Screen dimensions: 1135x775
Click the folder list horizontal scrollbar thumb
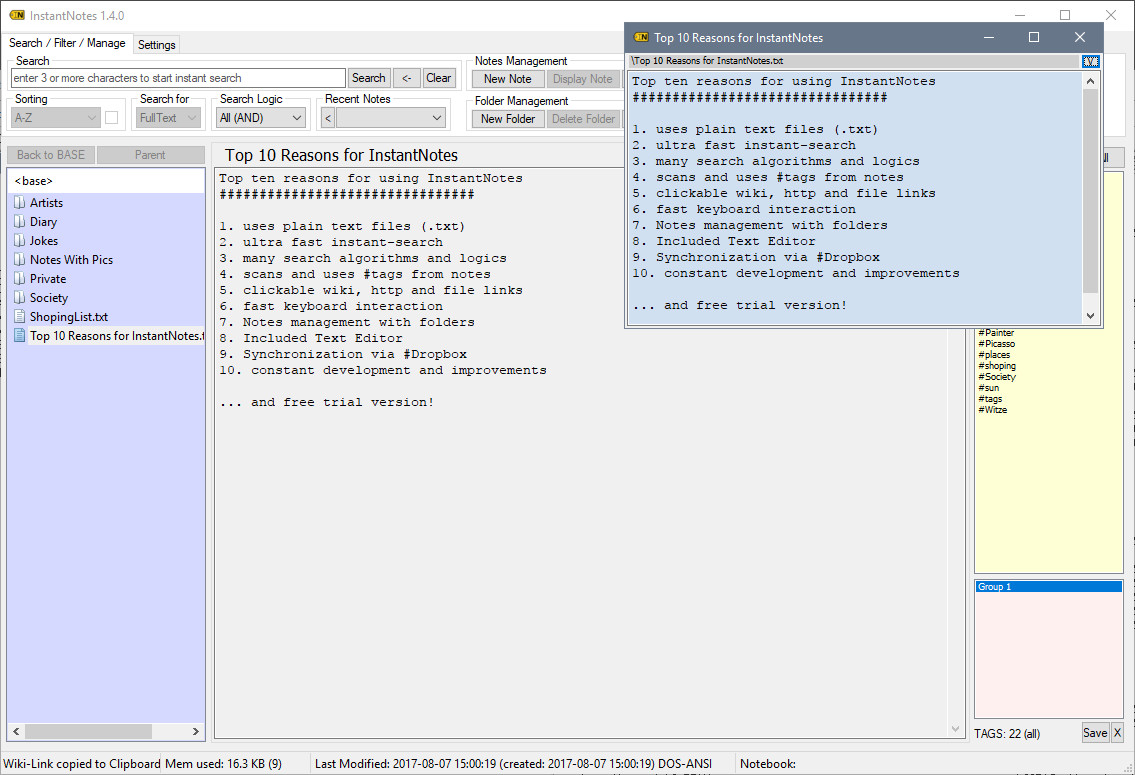point(88,732)
